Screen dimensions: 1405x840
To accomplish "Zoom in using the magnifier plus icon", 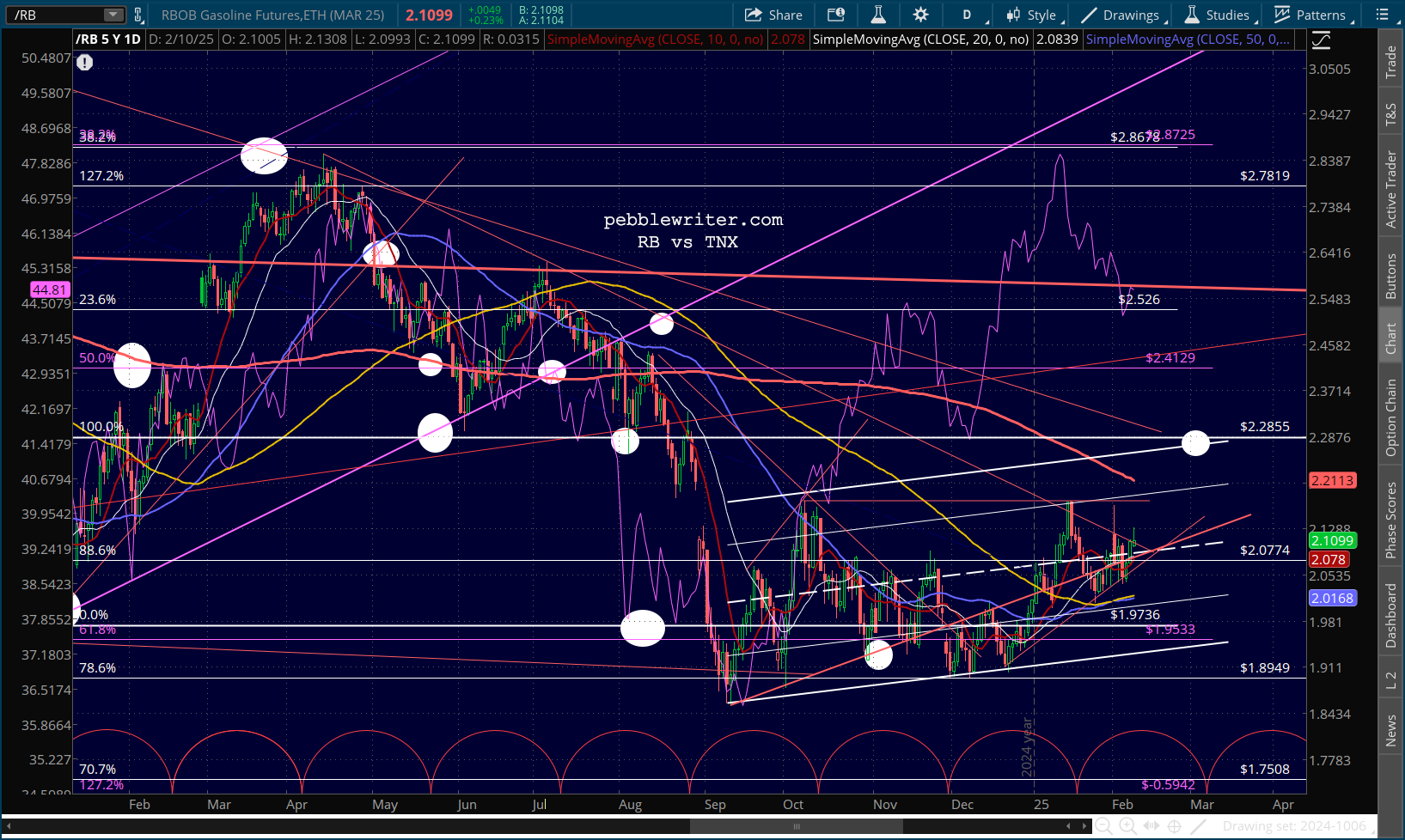I will 1127,826.
